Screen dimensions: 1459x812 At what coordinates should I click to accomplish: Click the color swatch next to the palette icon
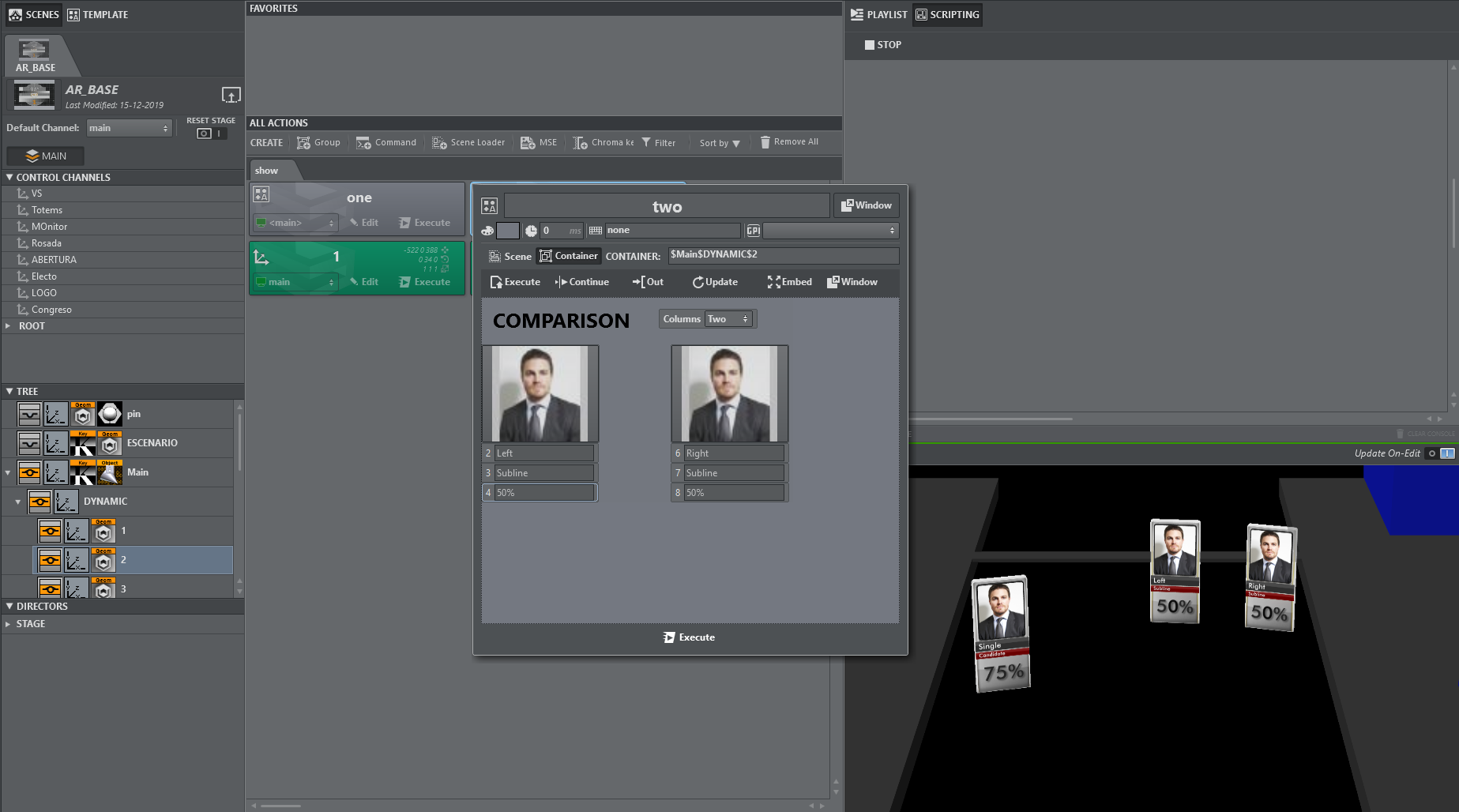click(x=508, y=231)
